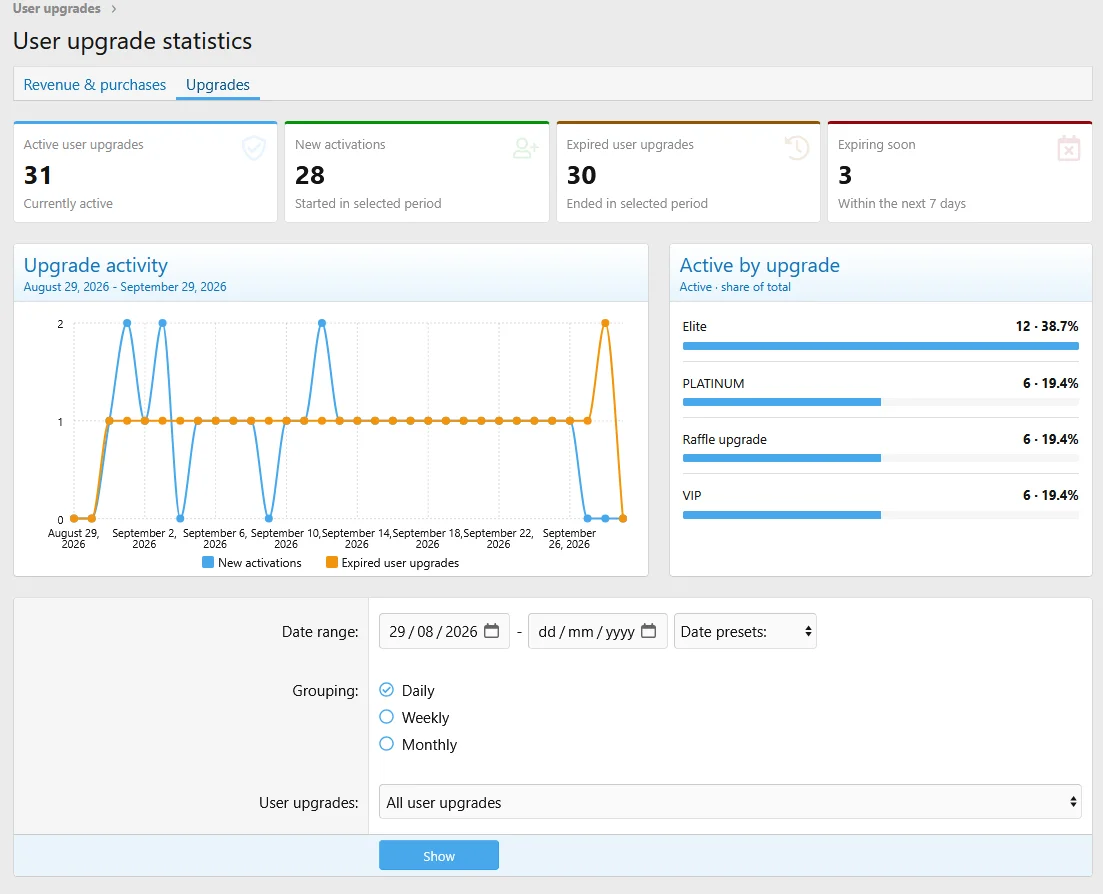Click the 'Active · share of total' subtitle
Viewport: 1103px width, 894px height.
pos(735,287)
